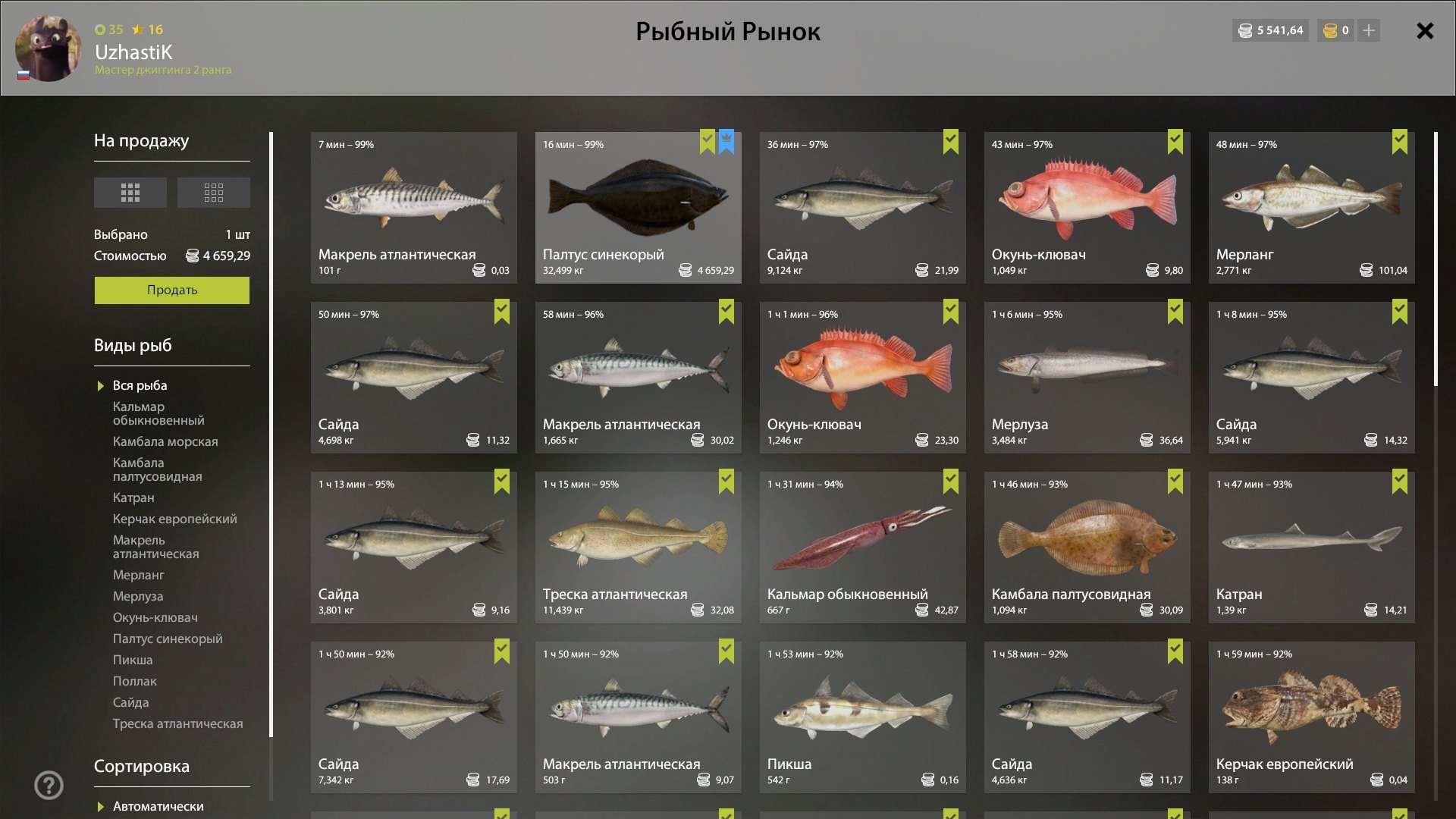Add gold coins with the plus icon
1456x819 pixels.
click(x=1369, y=30)
